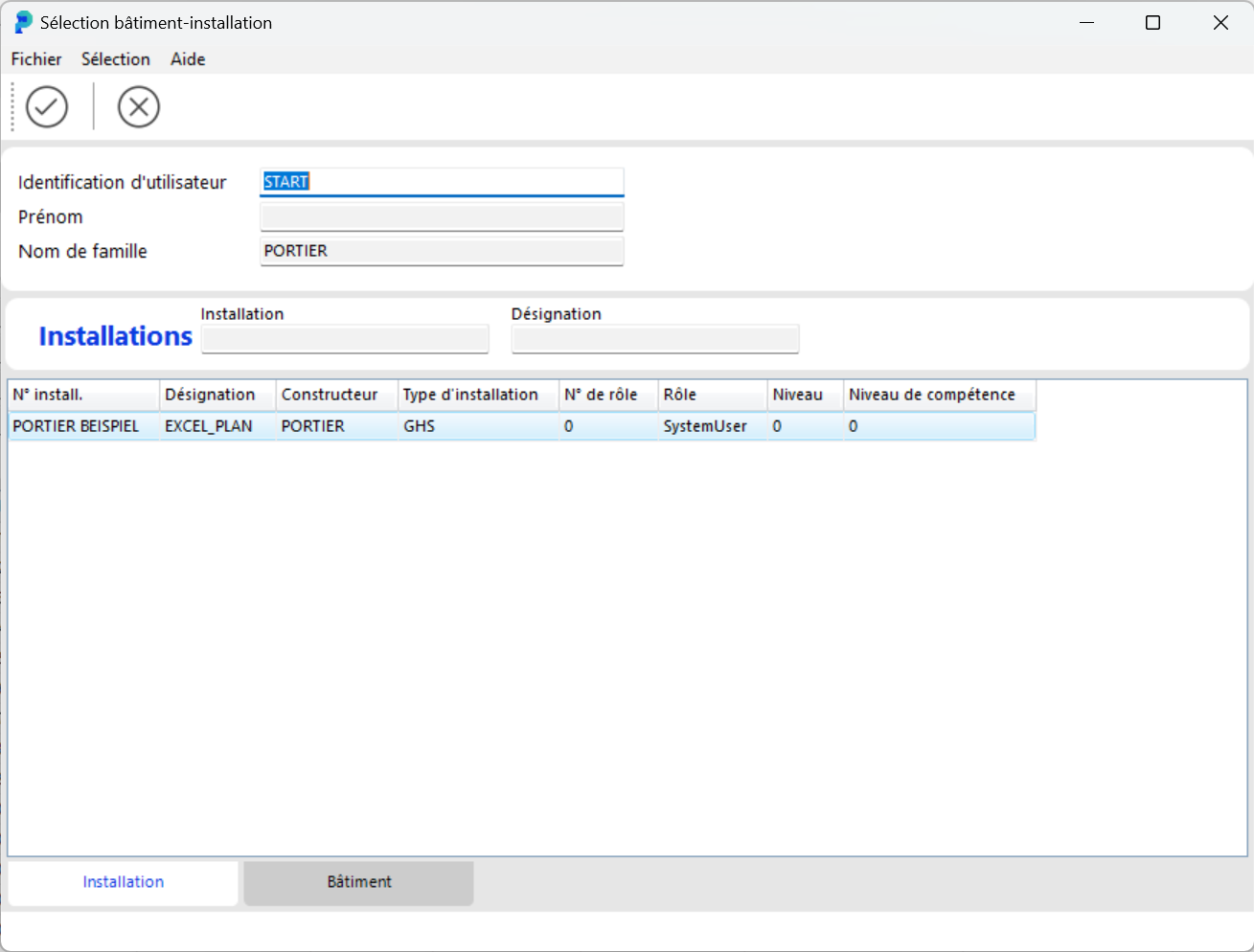The width and height of the screenshot is (1254, 952).
Task: Click the PORTIER constructeur cell in table
Action: [337, 426]
